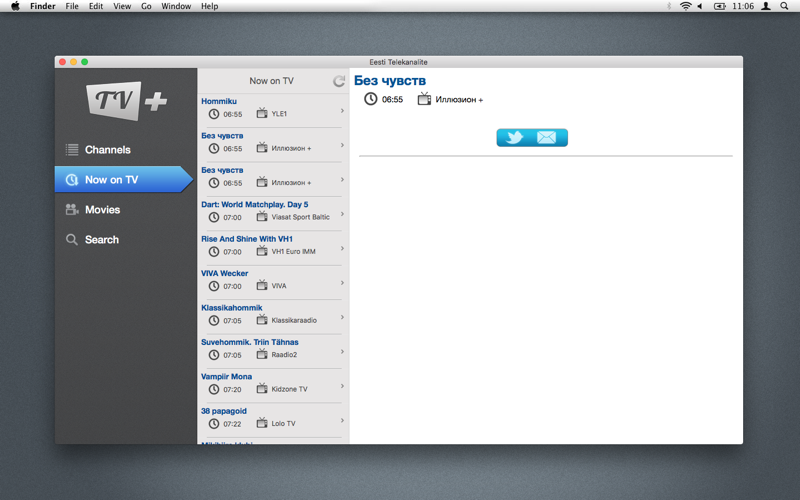Click the Channels list icon
Viewport: 800px width, 500px height.
[72, 149]
